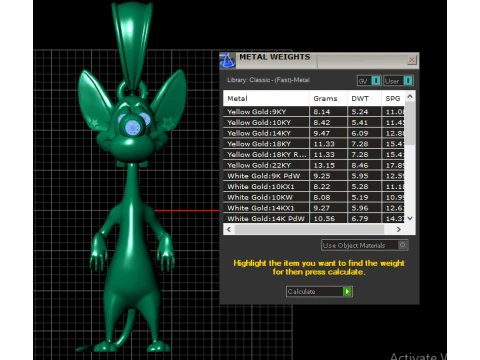
Task: Sort by the DWT column header
Action: [364, 98]
